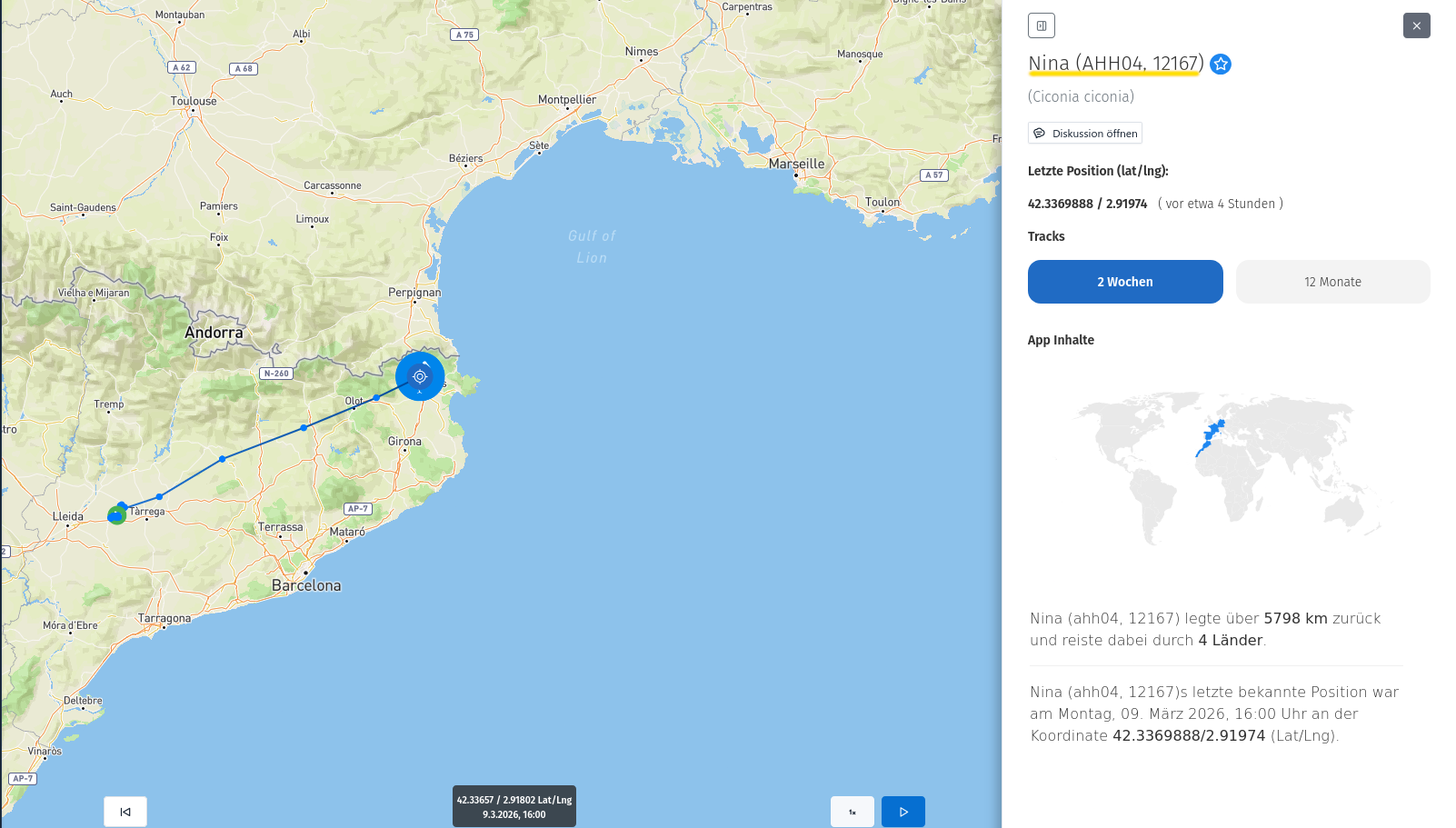Click the speech bubble icon in discussion button

click(x=1039, y=134)
